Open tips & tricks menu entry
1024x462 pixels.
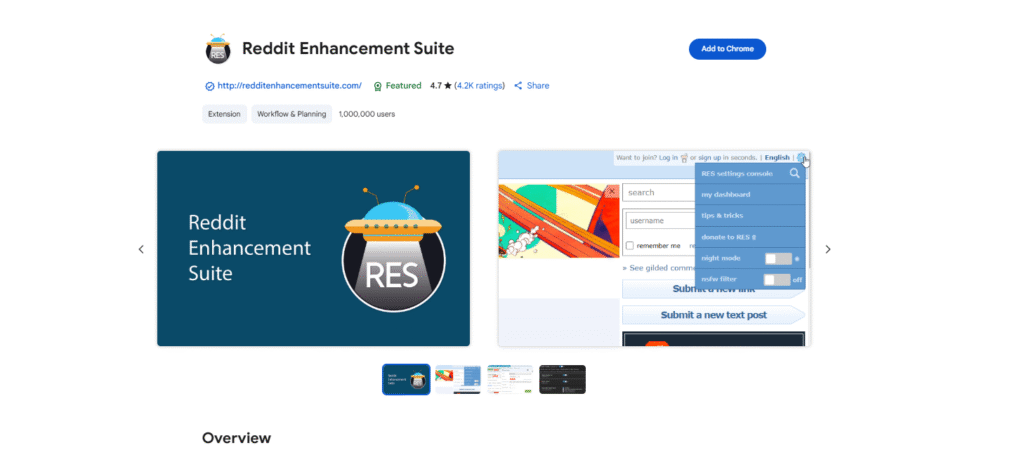pyautogui.click(x=724, y=215)
